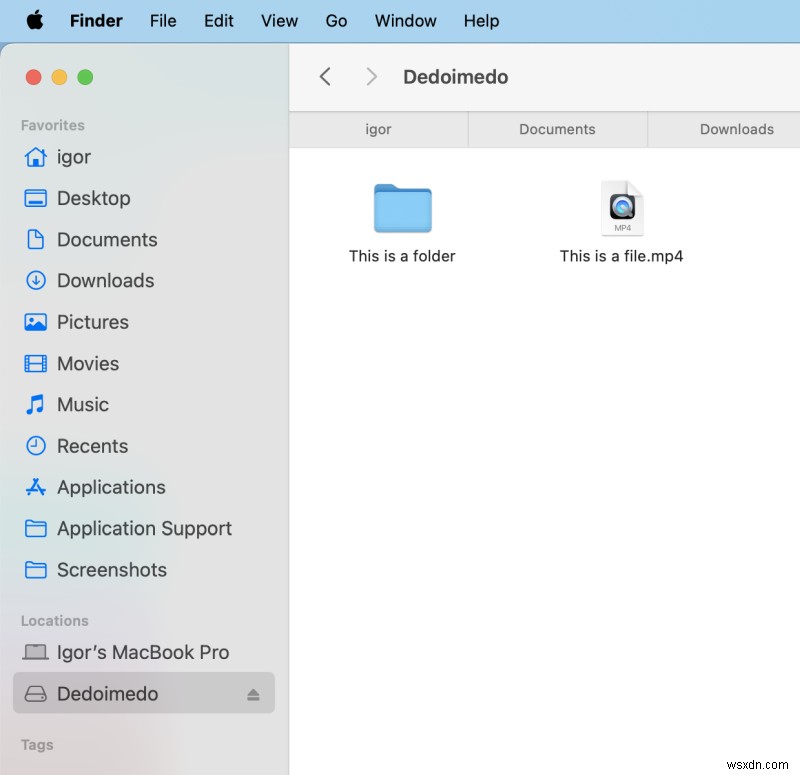Open the Window menu

tap(405, 20)
